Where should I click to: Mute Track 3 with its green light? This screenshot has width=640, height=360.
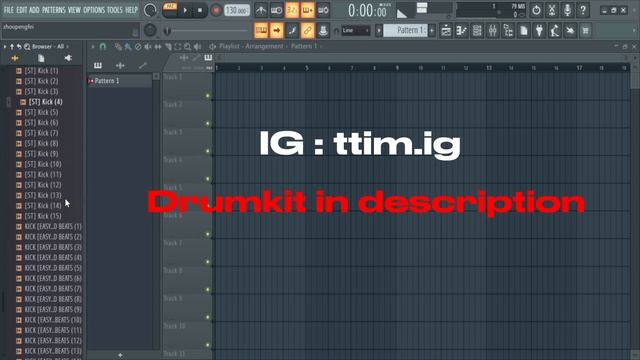point(208,151)
